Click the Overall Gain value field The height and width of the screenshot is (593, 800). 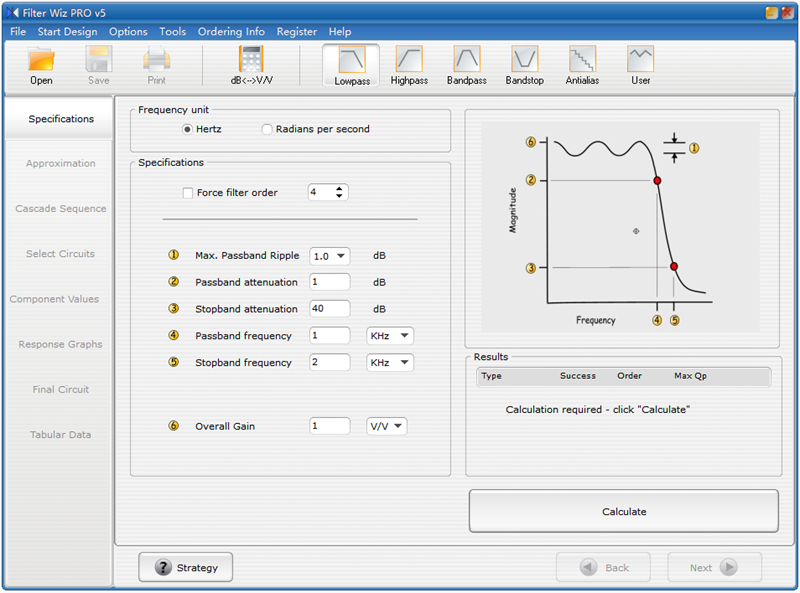(330, 426)
